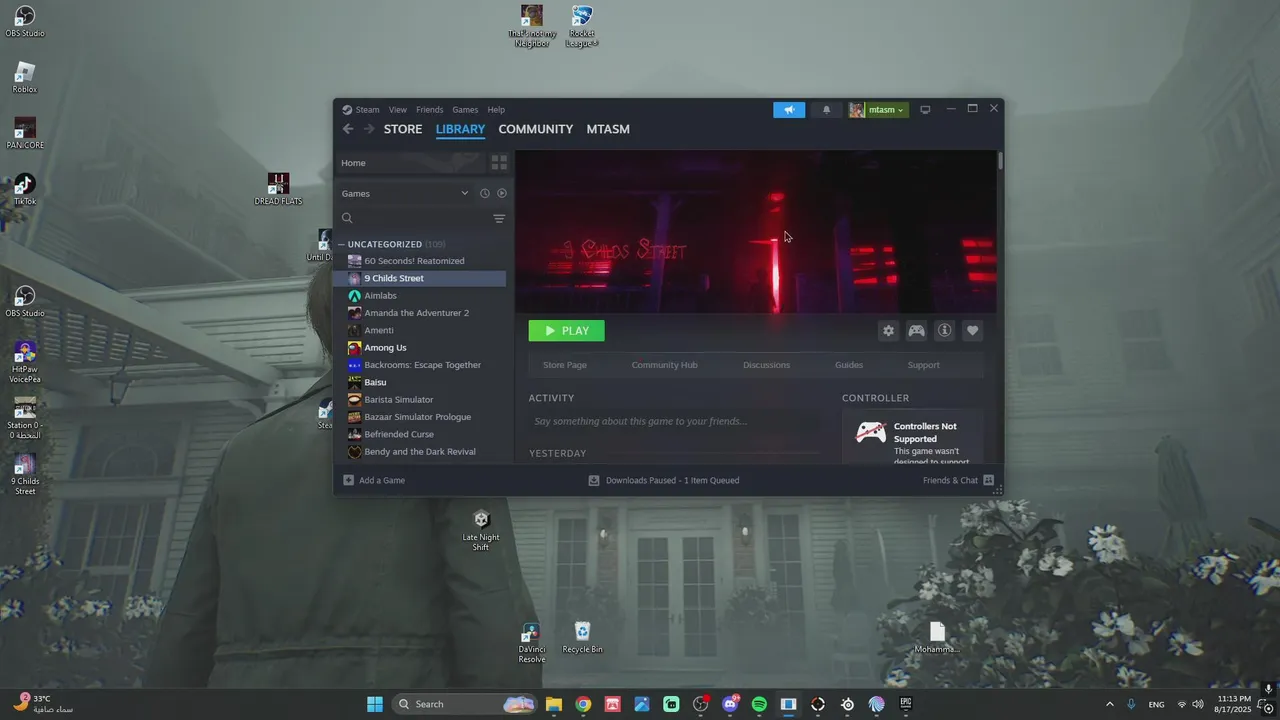The image size is (1280, 720).
Task: Click the library Home button
Action: point(410,163)
